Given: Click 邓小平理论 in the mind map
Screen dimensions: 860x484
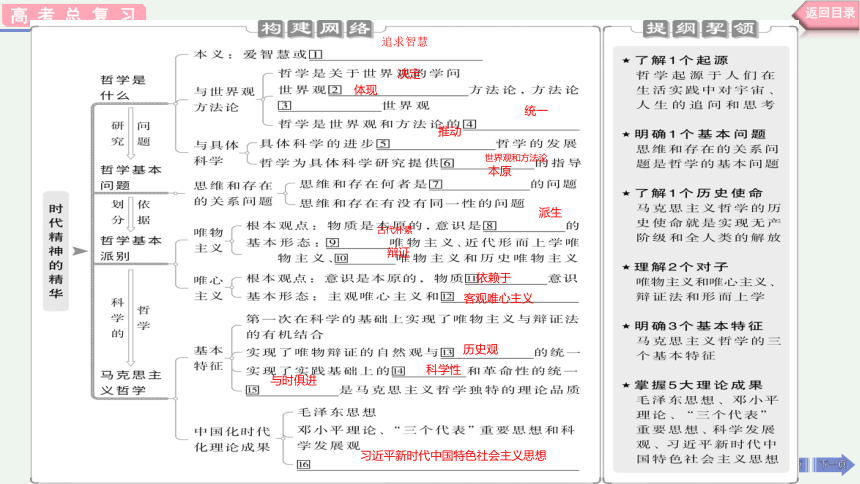Looking at the screenshot, I should [x=337, y=430].
